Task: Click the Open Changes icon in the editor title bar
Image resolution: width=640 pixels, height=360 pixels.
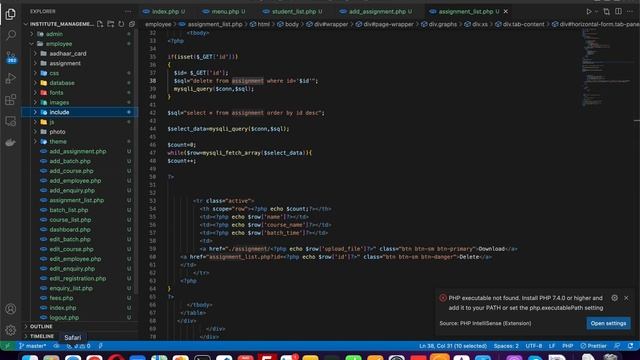Action: pyautogui.click(x=607, y=11)
